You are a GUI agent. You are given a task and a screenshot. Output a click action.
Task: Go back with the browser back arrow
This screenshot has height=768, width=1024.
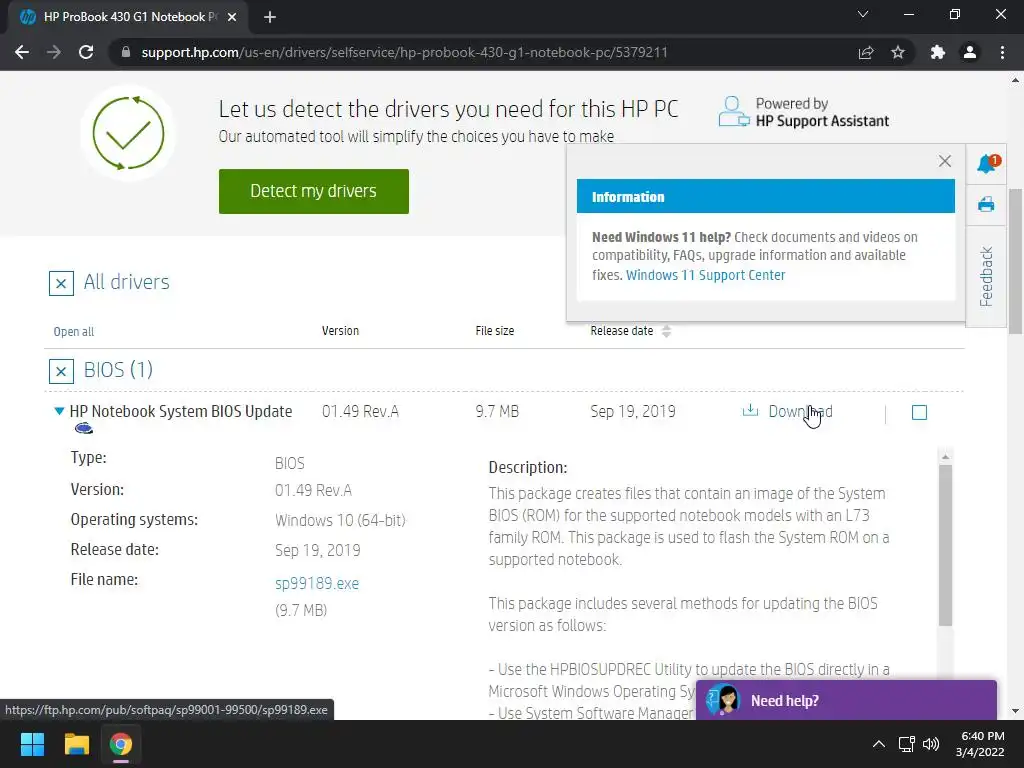[x=22, y=52]
